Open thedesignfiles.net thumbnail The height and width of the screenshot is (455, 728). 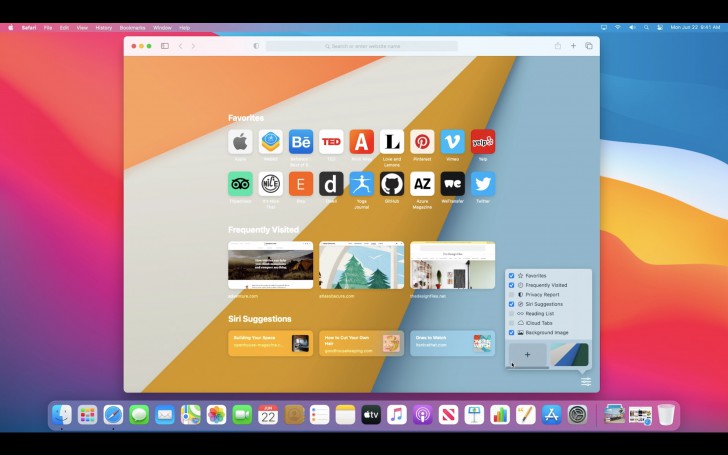[x=453, y=265]
